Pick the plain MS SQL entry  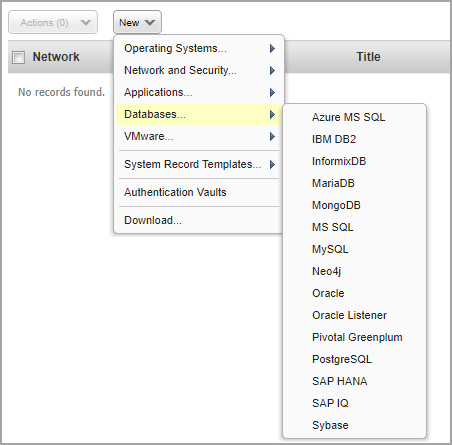(354, 227)
